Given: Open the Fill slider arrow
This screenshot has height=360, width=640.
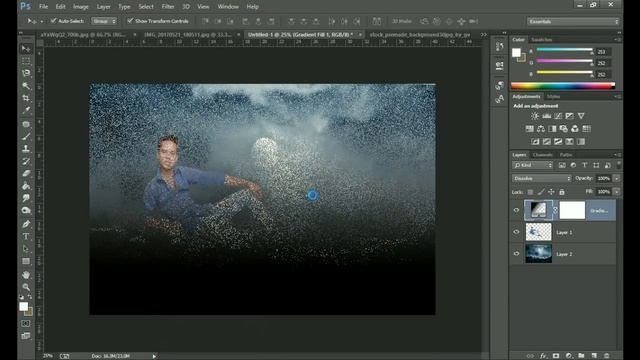Looking at the screenshot, I should 617,191.
